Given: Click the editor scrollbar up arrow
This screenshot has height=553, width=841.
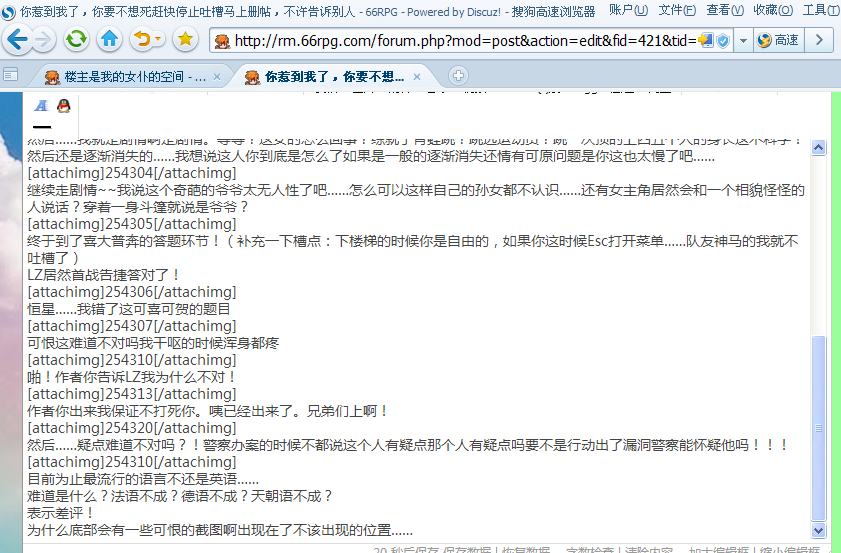Looking at the screenshot, I should [818, 148].
